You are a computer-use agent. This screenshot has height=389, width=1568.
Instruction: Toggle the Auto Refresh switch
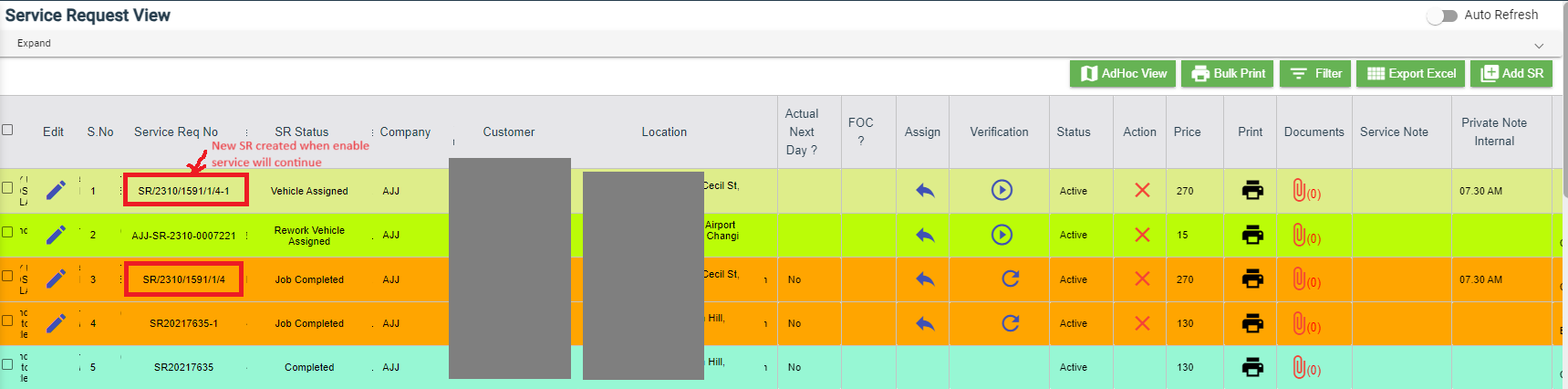[1442, 16]
